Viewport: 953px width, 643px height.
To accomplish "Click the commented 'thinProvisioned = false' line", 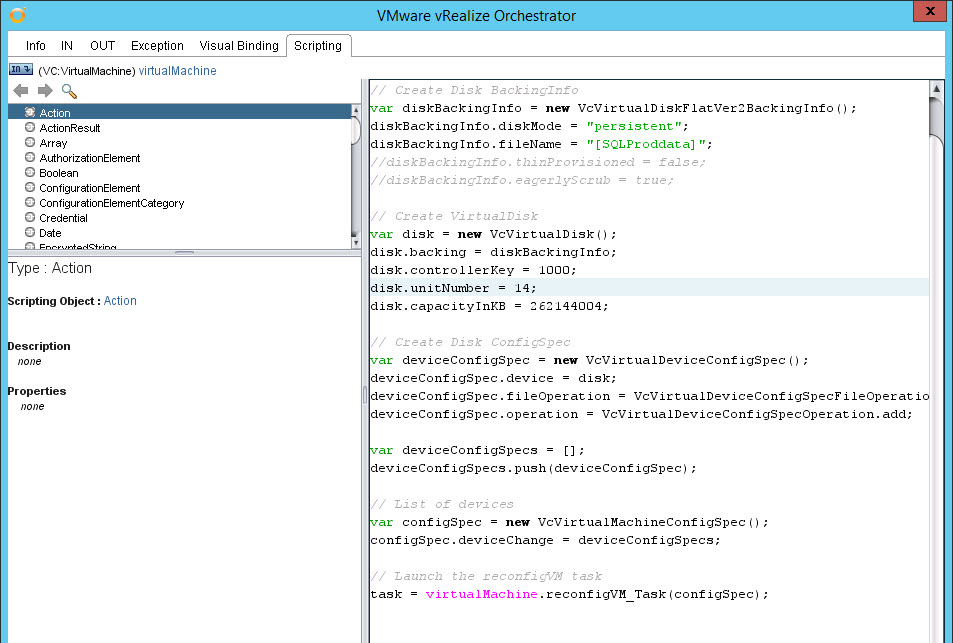I will tap(538, 162).
